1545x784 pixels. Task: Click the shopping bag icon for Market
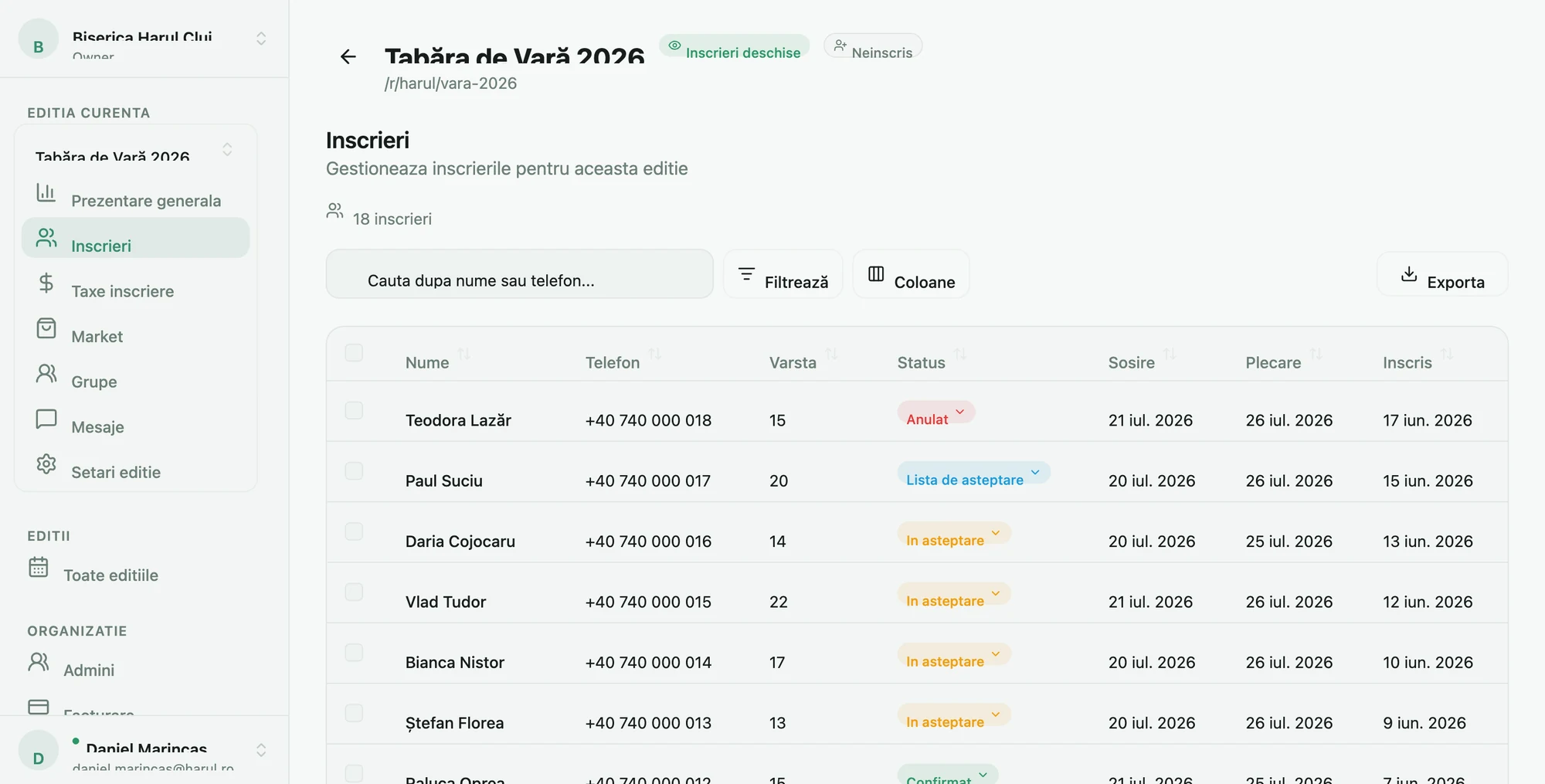(x=46, y=328)
